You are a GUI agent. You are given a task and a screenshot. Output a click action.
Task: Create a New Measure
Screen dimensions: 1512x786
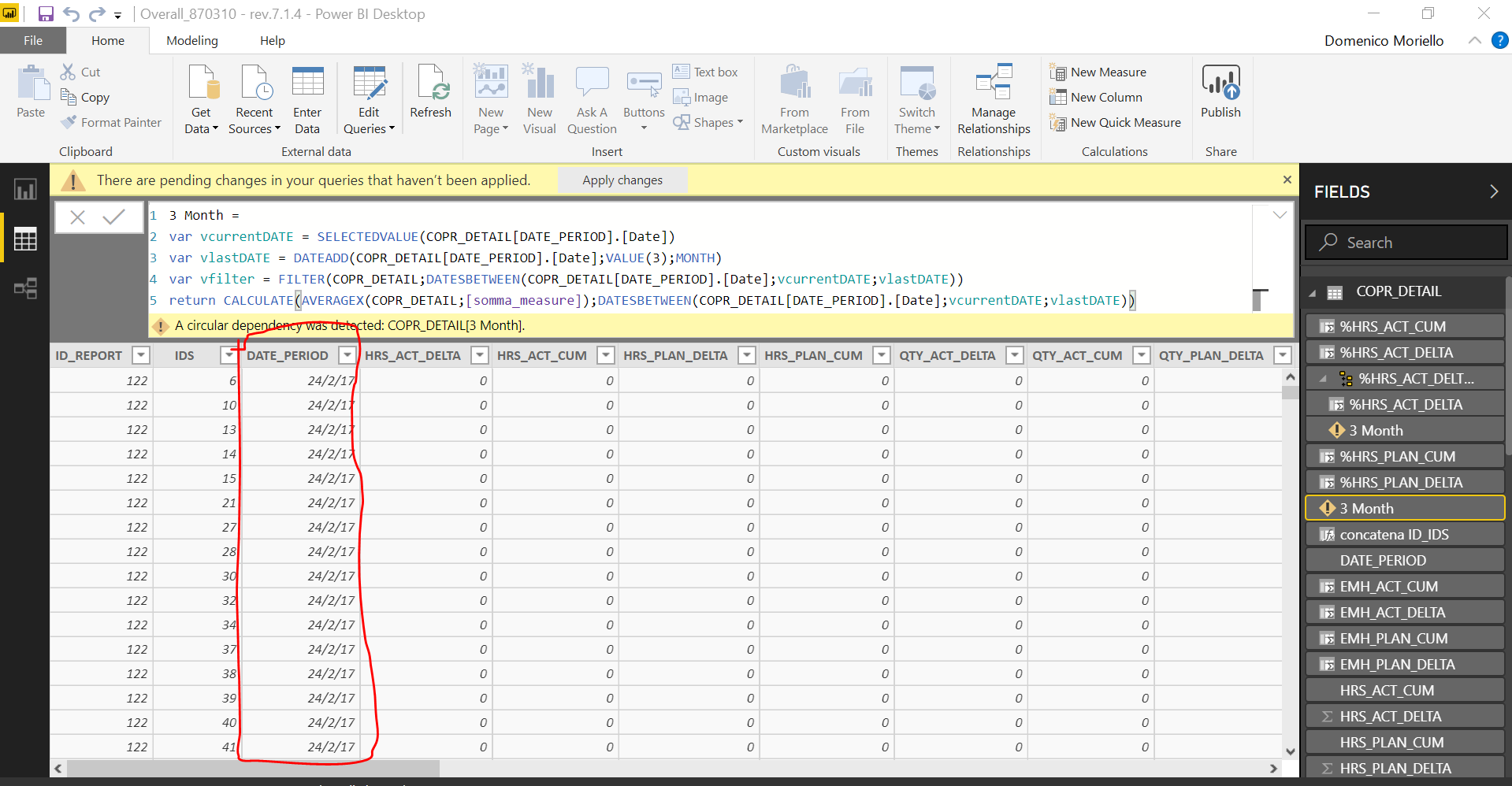point(1098,72)
